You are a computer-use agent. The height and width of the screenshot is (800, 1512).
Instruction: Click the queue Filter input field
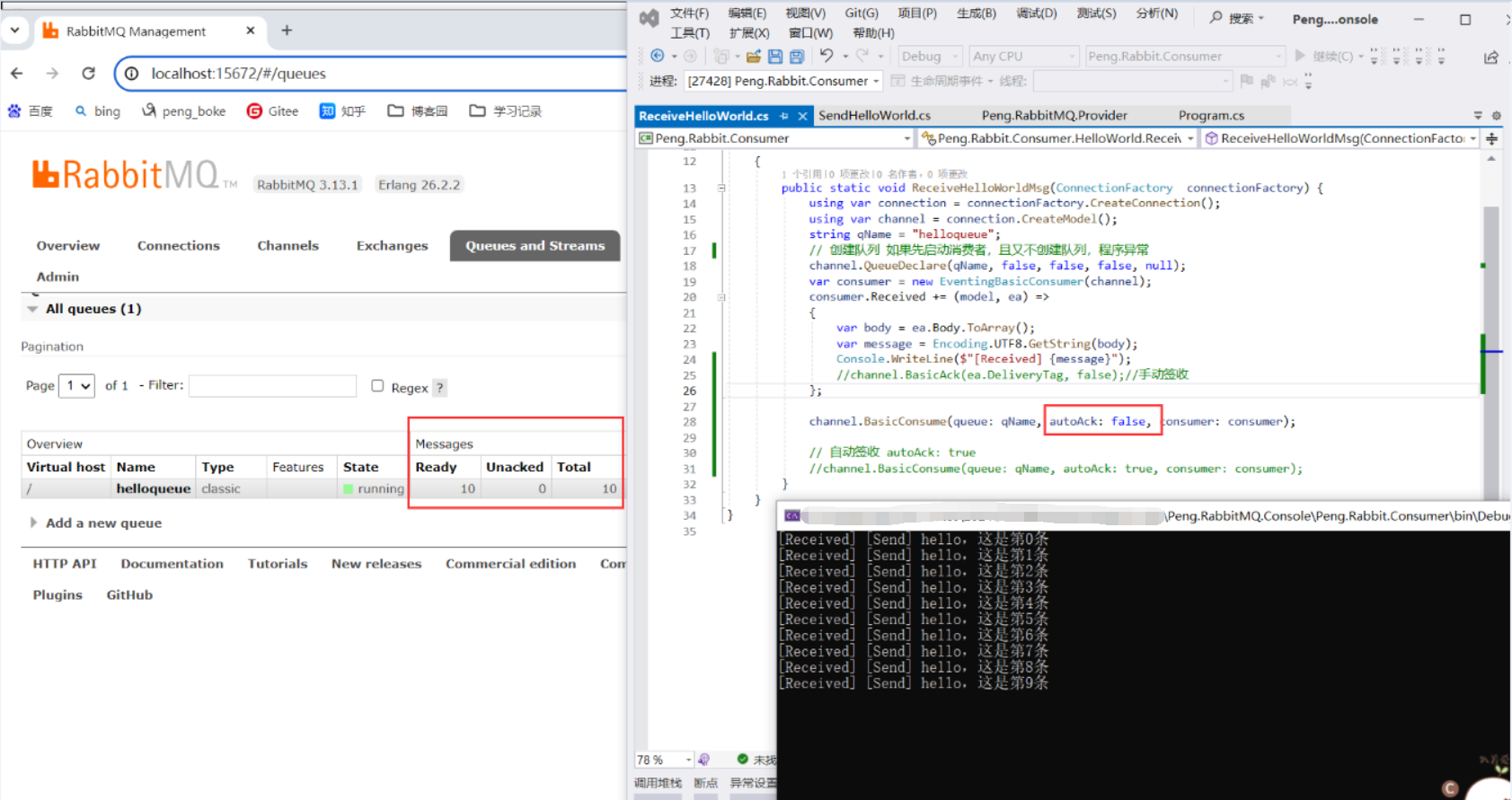[272, 386]
